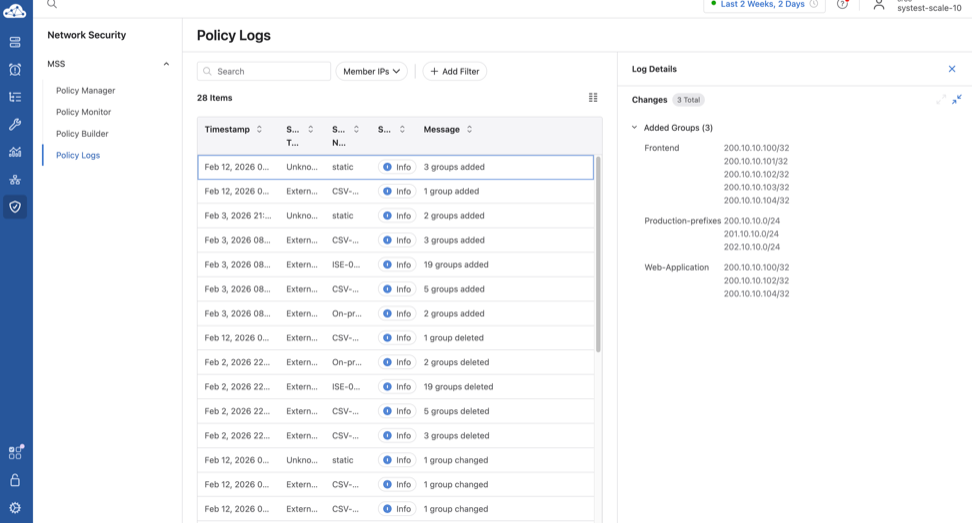Viewport: 972px width, 523px height.
Task: Open the column layout grid icon
Action: point(593,97)
